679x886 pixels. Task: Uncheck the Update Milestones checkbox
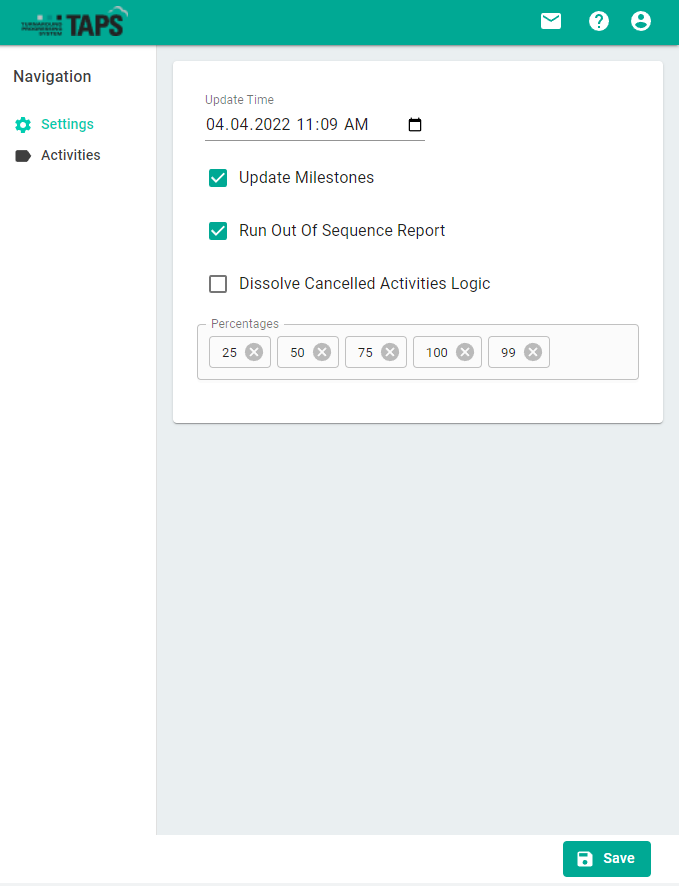tap(218, 178)
